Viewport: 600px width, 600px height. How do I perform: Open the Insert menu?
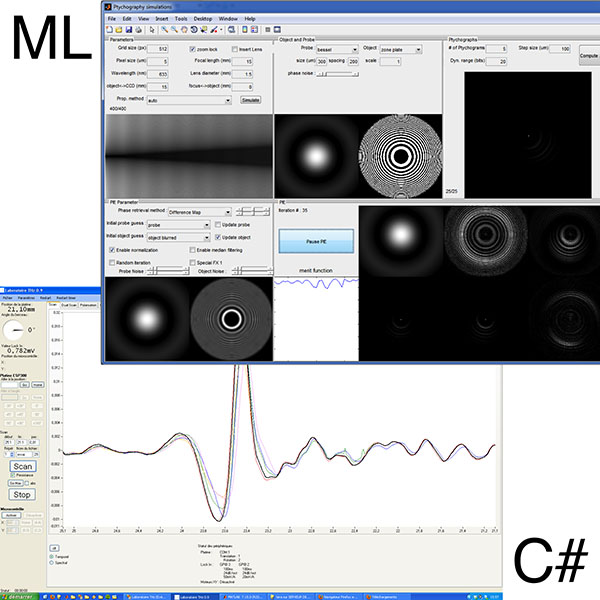tap(162, 18)
